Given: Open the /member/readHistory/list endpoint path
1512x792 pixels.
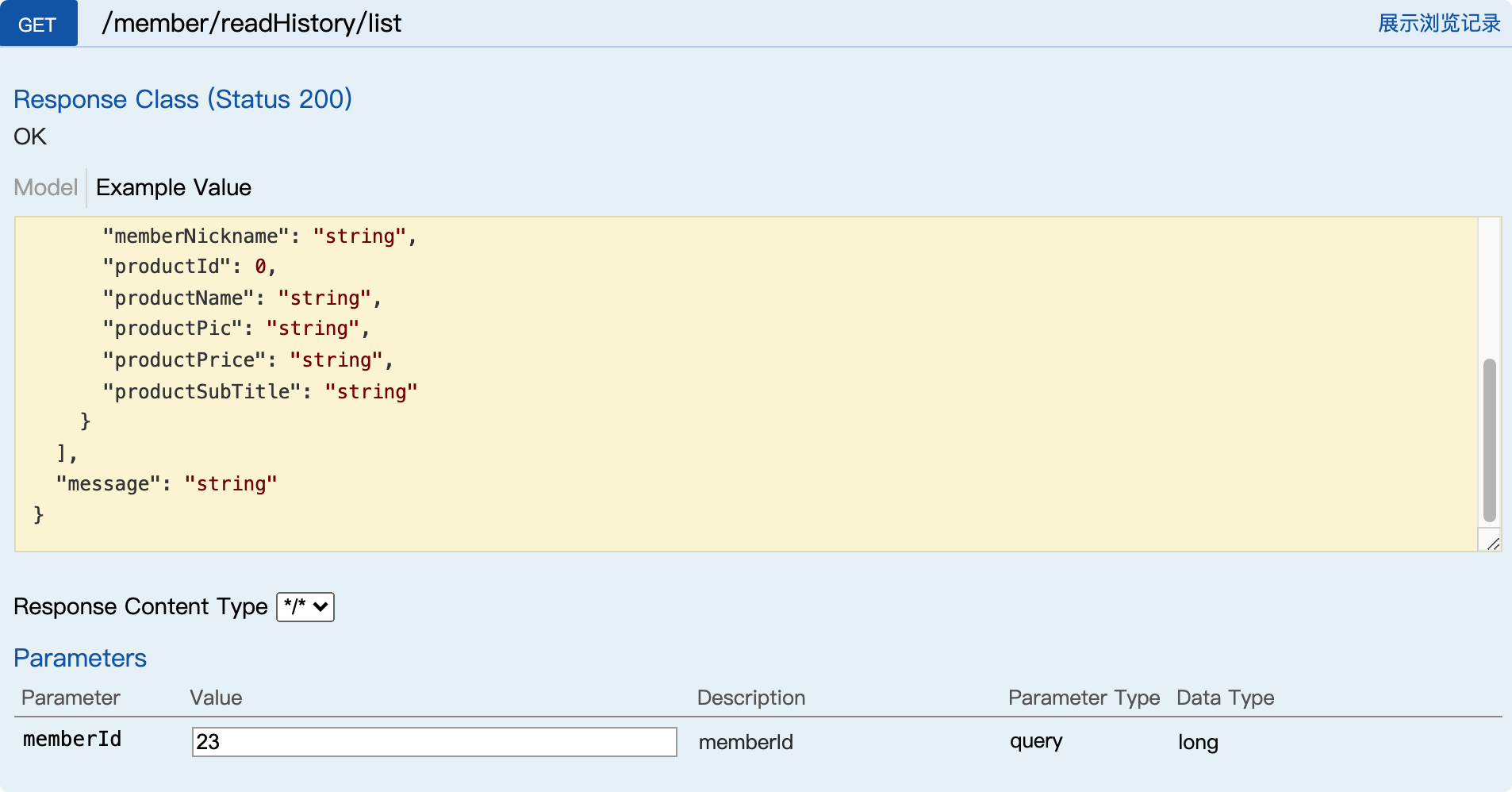Looking at the screenshot, I should [x=251, y=24].
